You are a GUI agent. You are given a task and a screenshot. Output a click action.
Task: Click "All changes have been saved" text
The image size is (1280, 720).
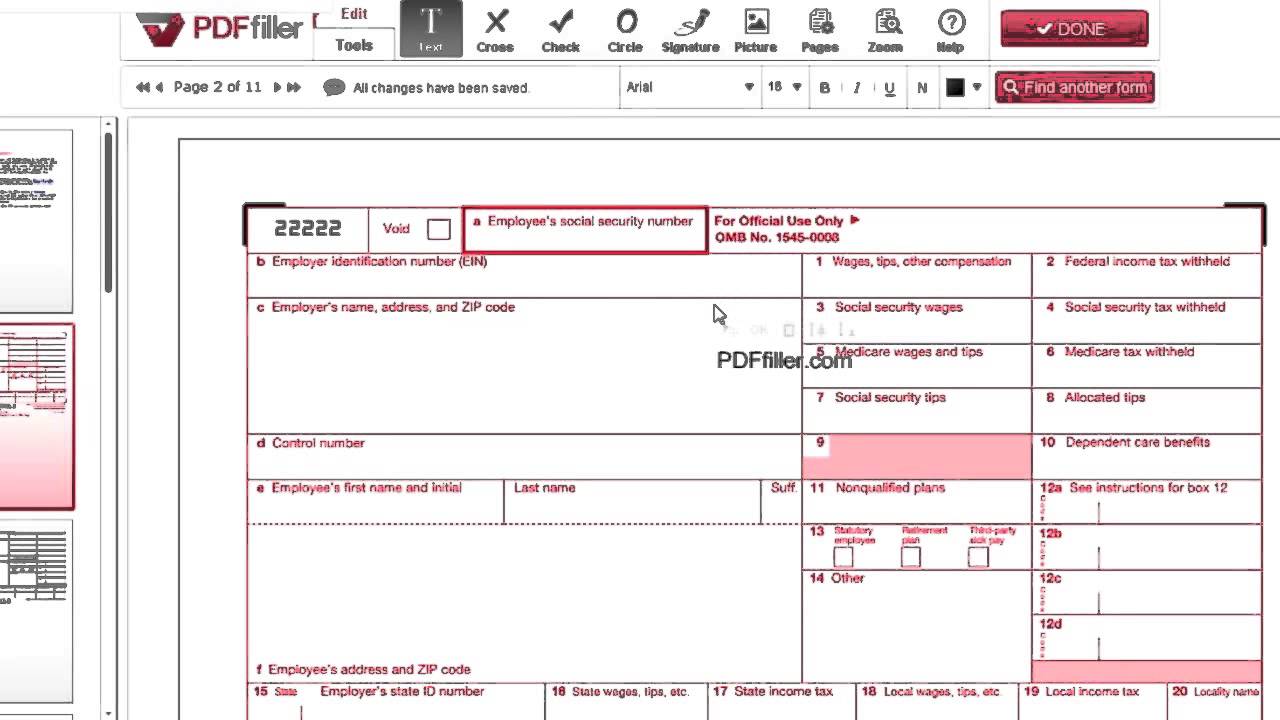[x=441, y=88]
